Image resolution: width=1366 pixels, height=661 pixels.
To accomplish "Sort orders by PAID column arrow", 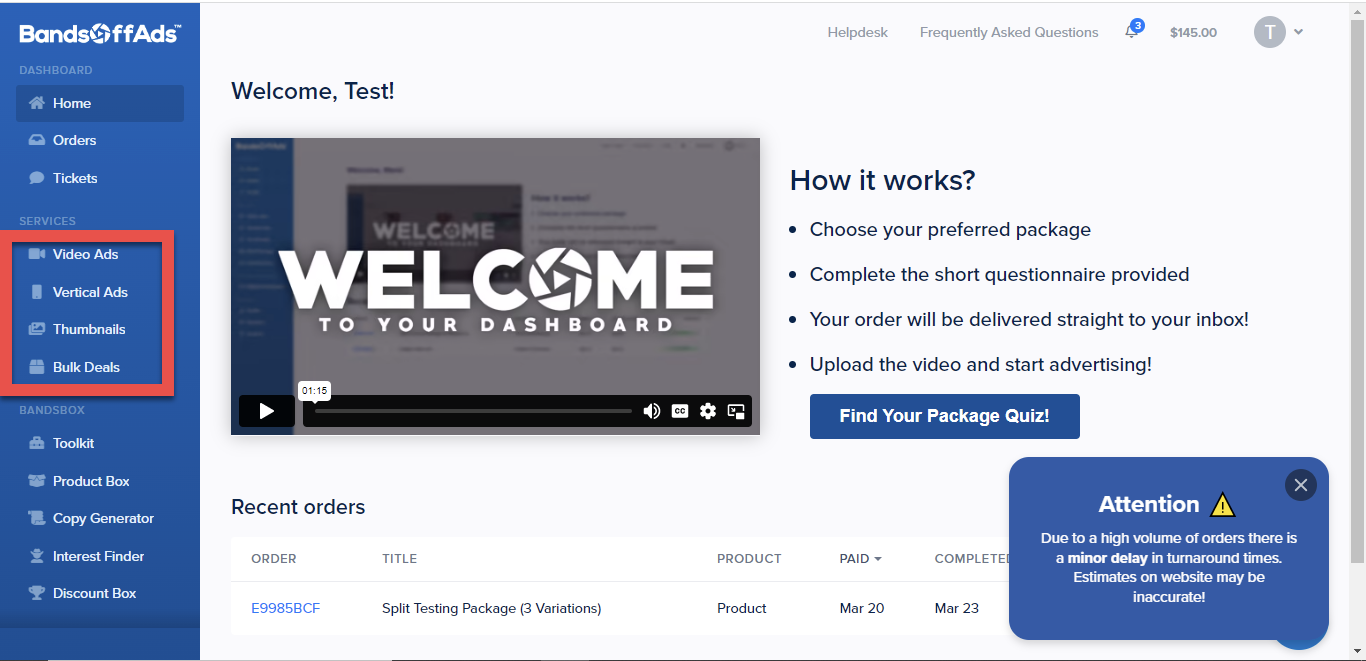I will (x=878, y=559).
